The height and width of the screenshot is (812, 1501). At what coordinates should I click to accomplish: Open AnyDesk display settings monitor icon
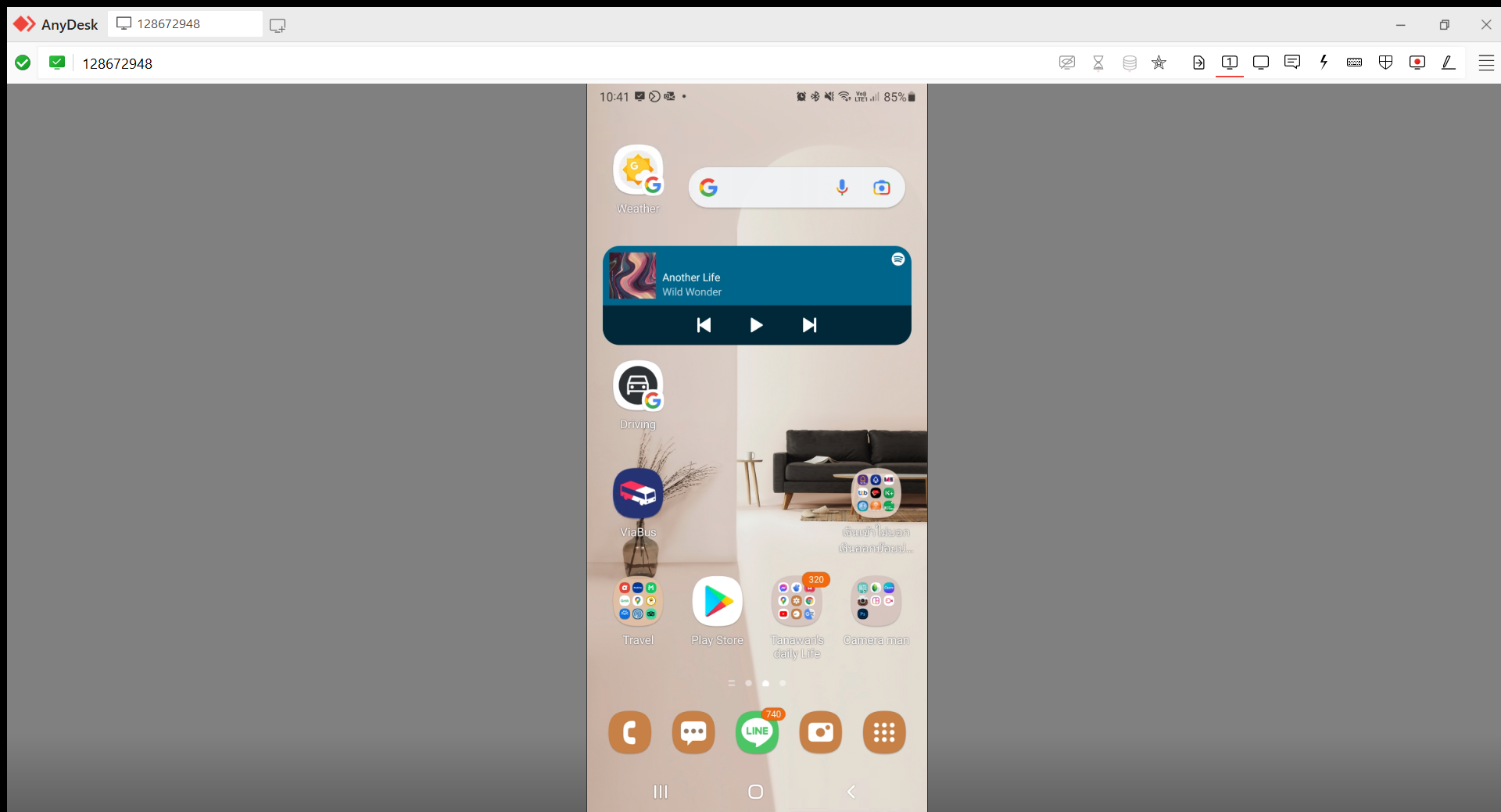click(x=1261, y=63)
